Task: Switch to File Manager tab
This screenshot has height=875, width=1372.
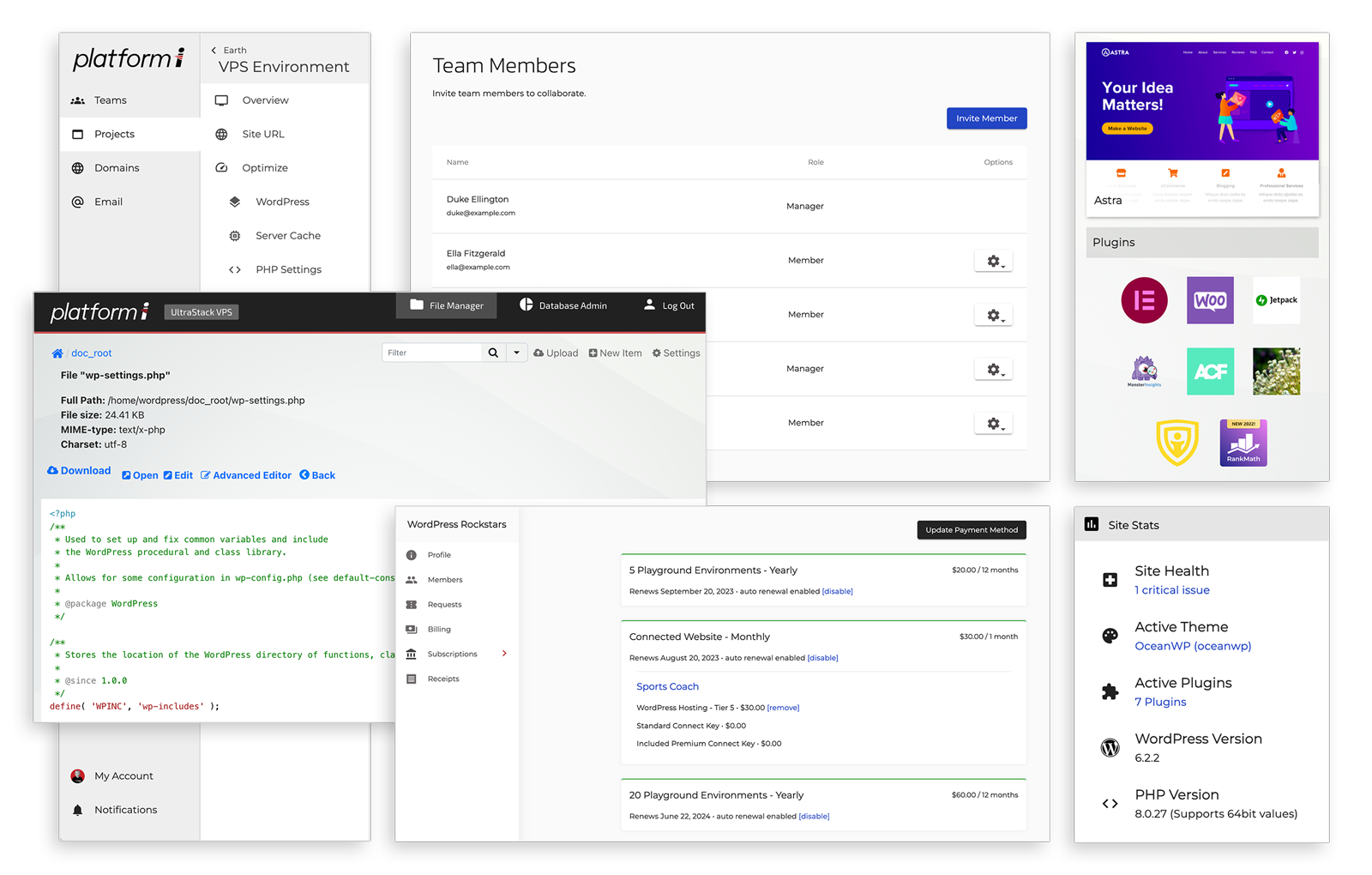Action: tap(447, 305)
